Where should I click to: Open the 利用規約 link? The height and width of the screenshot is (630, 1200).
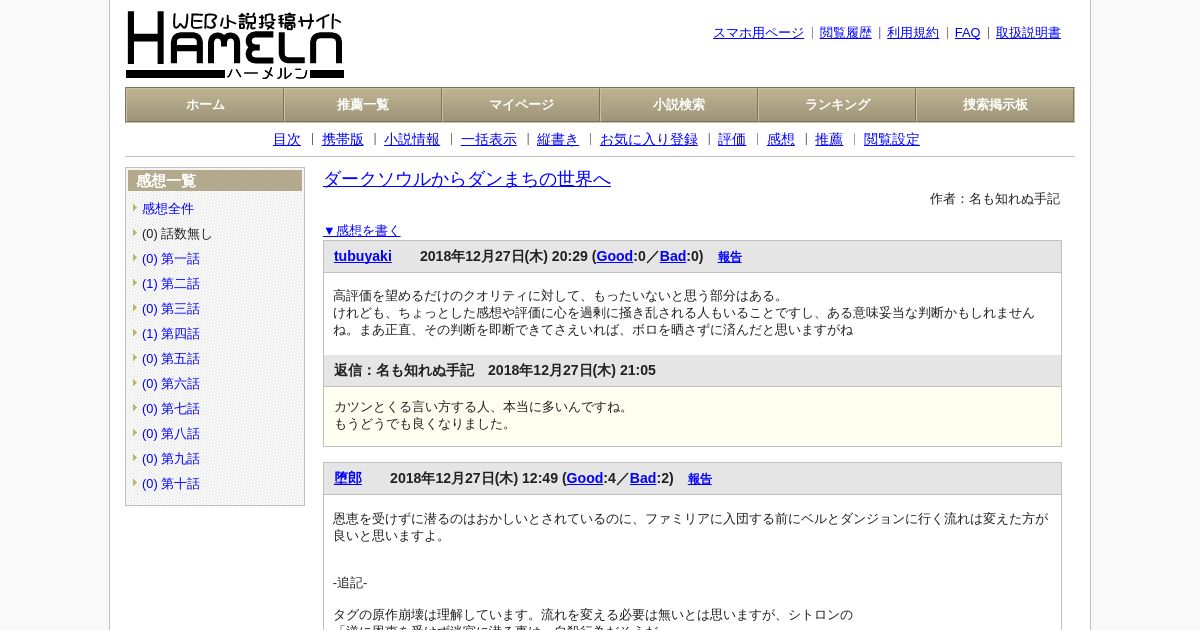(x=913, y=33)
